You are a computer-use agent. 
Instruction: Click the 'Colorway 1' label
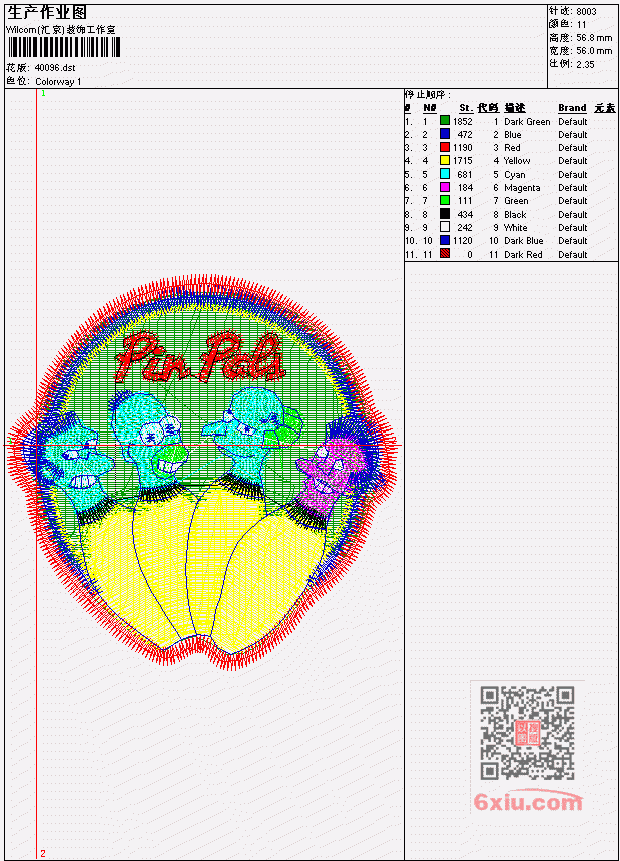coord(58,82)
